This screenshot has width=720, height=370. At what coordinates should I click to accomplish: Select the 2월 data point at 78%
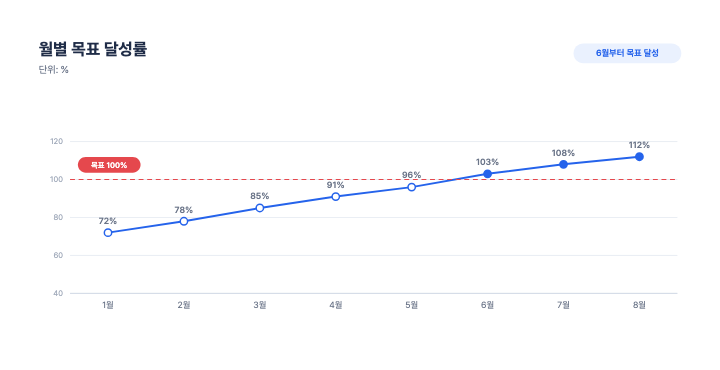click(x=184, y=221)
